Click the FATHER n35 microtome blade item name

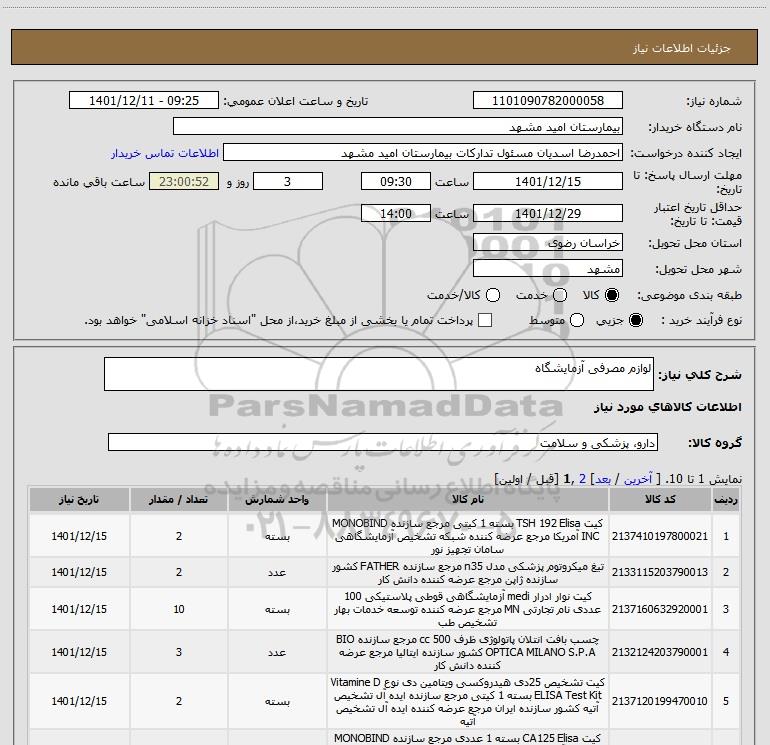(468, 573)
